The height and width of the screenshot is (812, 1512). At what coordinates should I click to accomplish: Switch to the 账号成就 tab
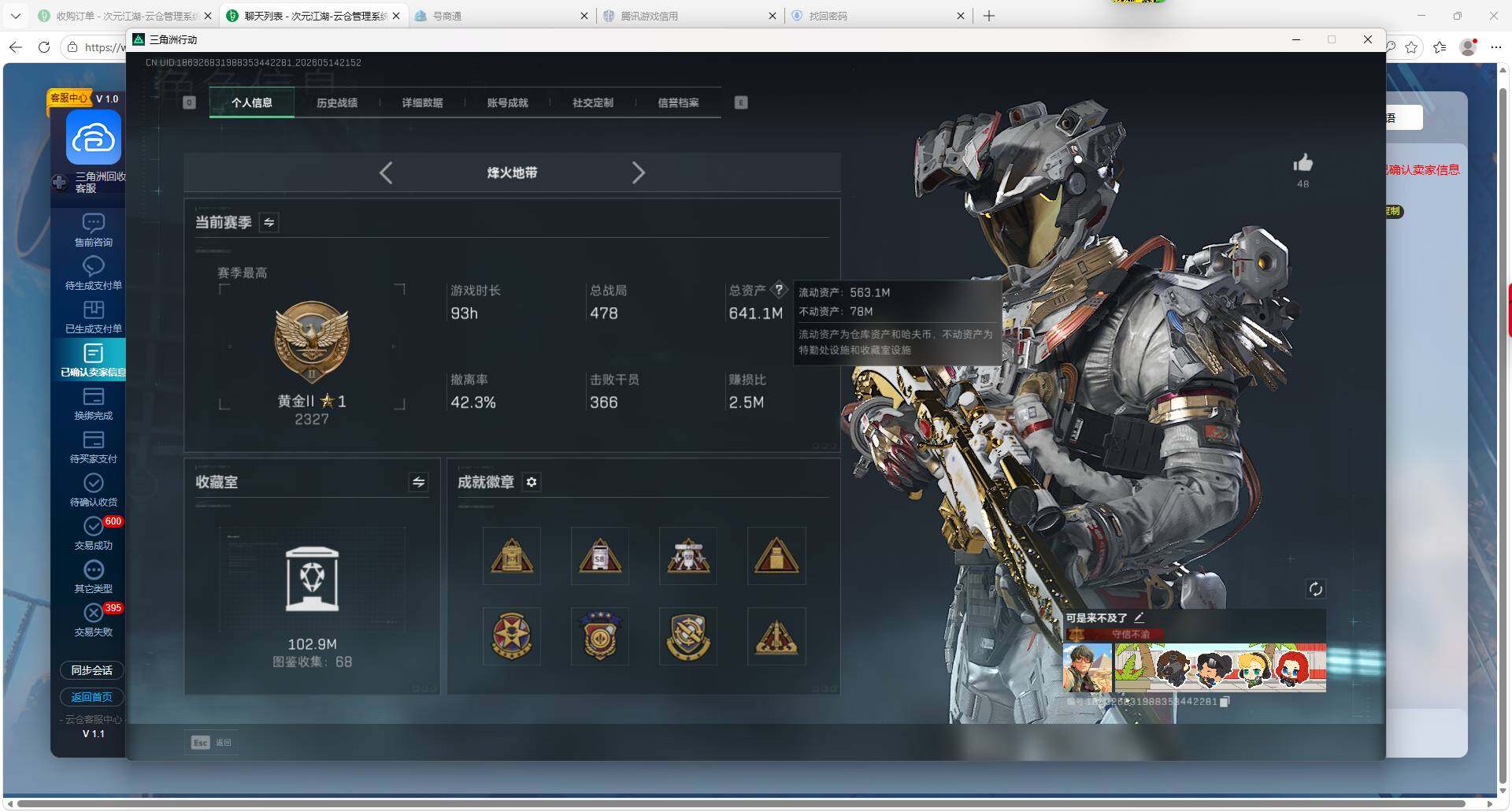click(x=507, y=102)
